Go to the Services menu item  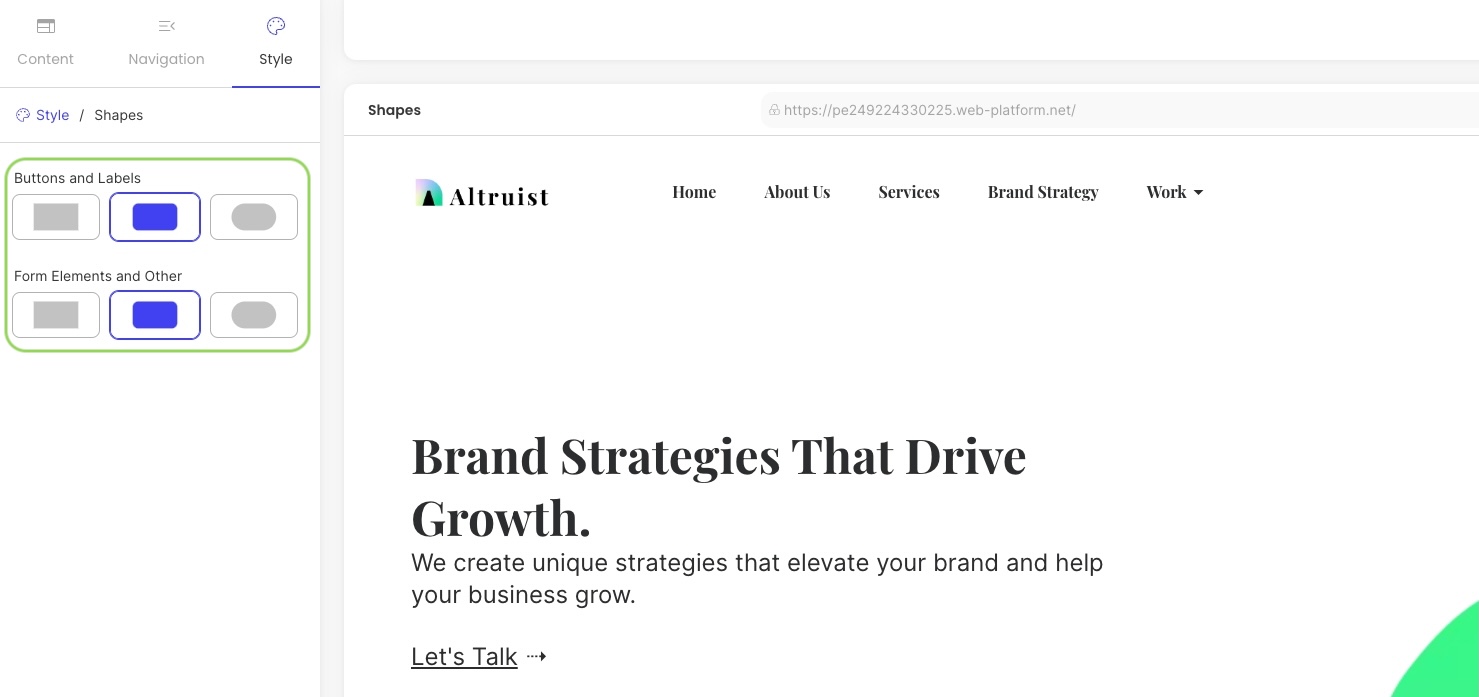point(909,192)
